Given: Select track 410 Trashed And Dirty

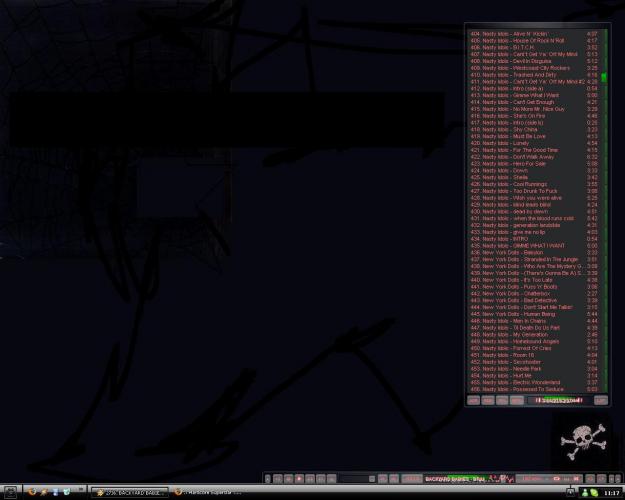Looking at the screenshot, I should click(x=533, y=75).
